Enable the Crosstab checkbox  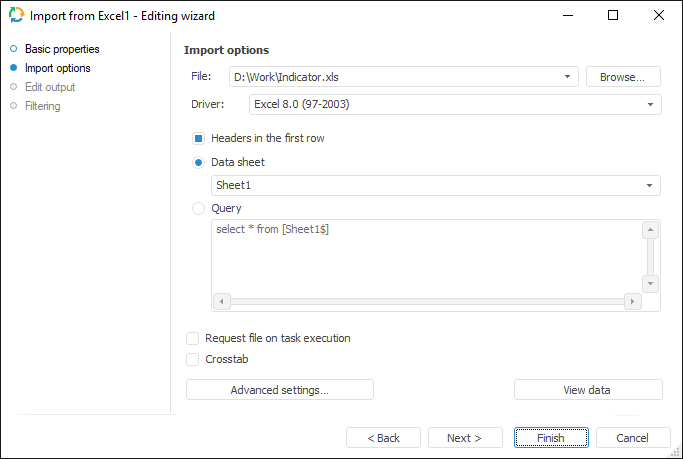tap(193, 358)
